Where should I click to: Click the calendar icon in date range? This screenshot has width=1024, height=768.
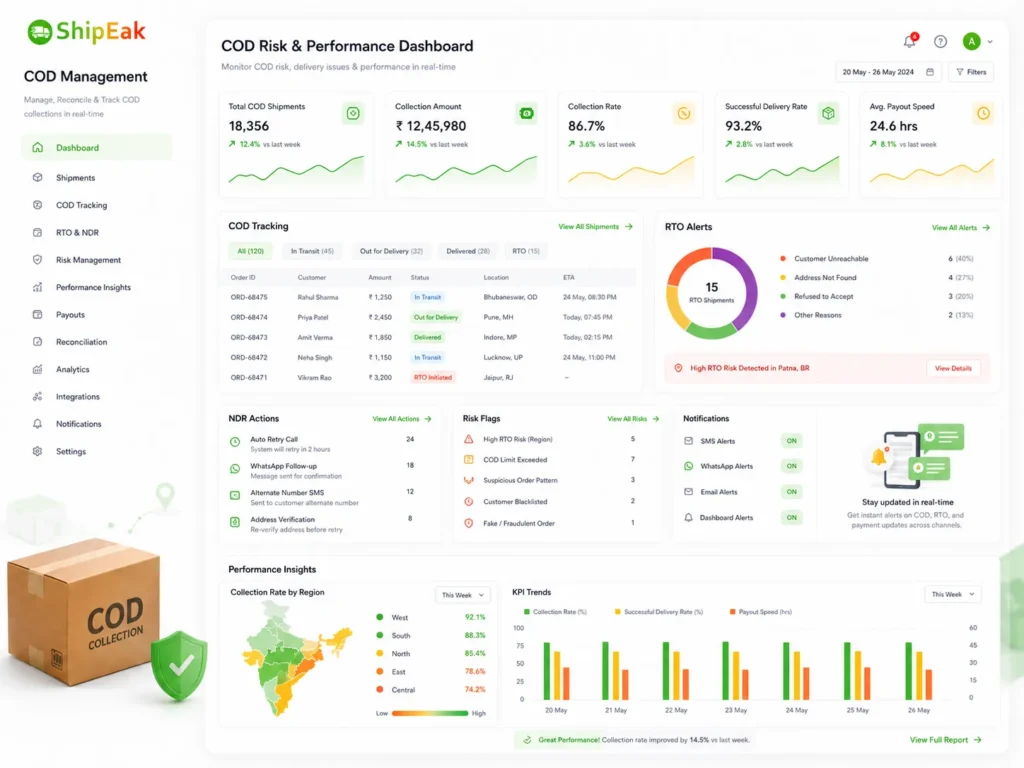point(930,72)
